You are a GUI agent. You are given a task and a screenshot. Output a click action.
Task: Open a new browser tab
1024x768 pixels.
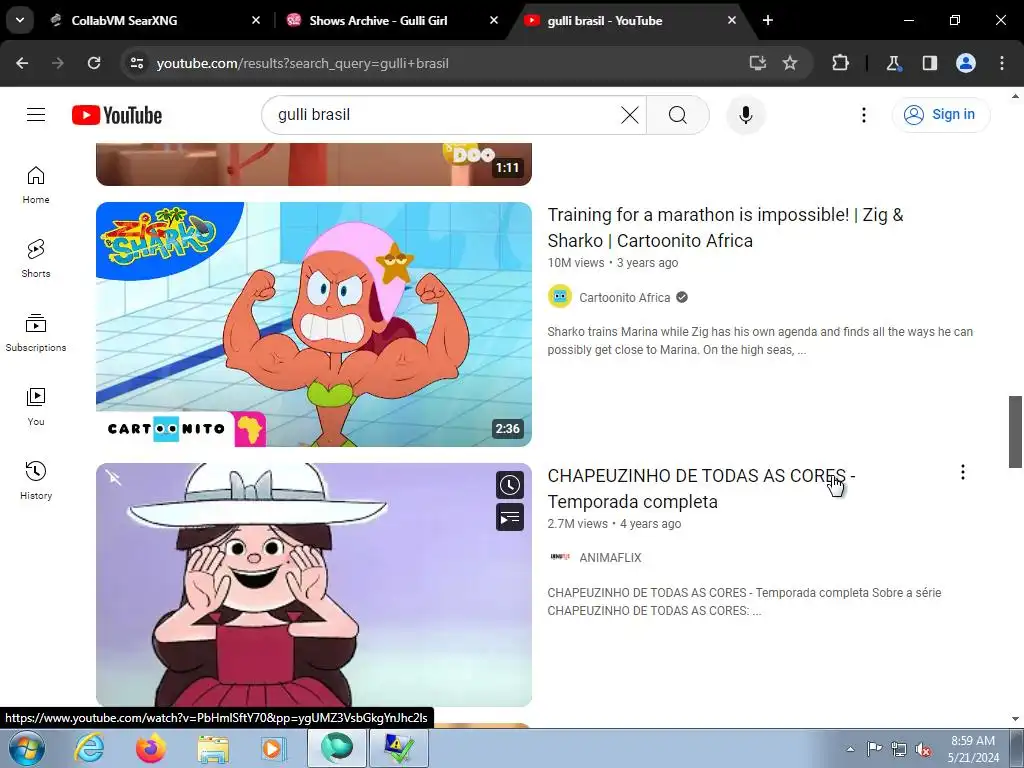point(768,20)
